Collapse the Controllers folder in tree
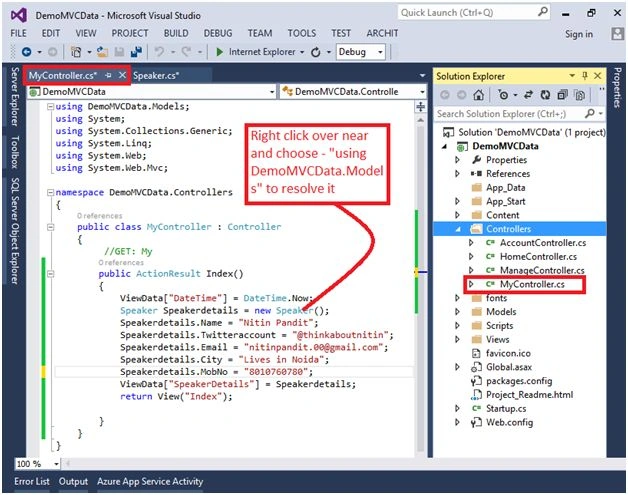Image resolution: width=628 pixels, height=495 pixels. 458,229
